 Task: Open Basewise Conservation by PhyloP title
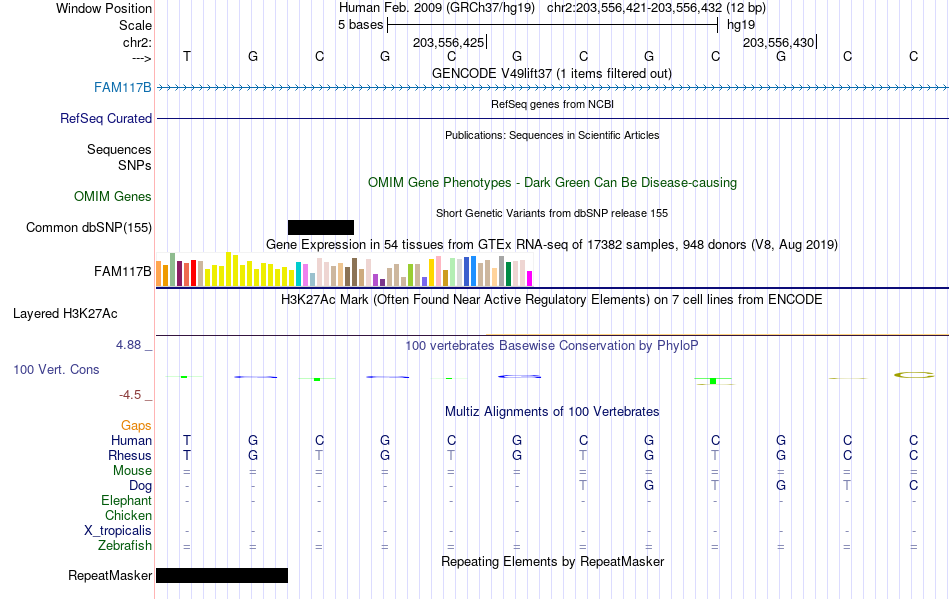[552, 345]
